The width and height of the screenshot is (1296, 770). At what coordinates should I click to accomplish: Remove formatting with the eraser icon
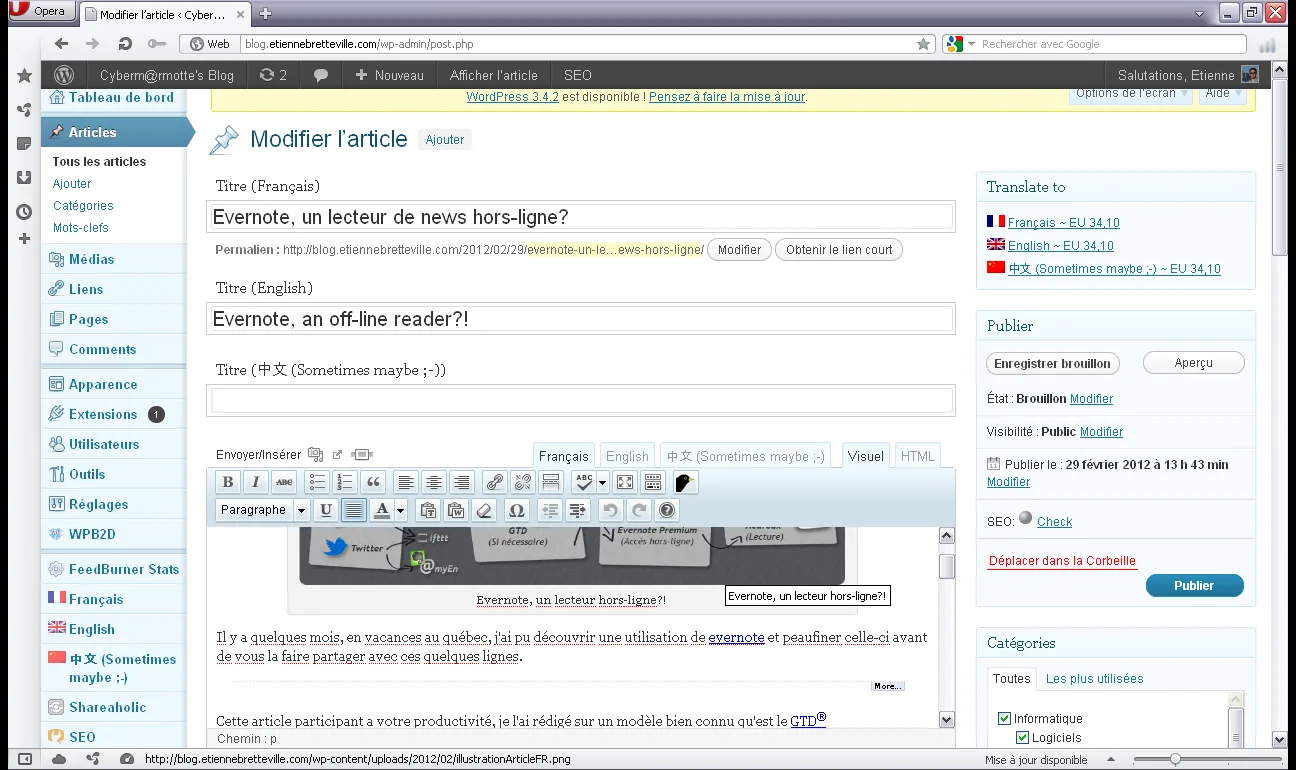click(x=484, y=510)
